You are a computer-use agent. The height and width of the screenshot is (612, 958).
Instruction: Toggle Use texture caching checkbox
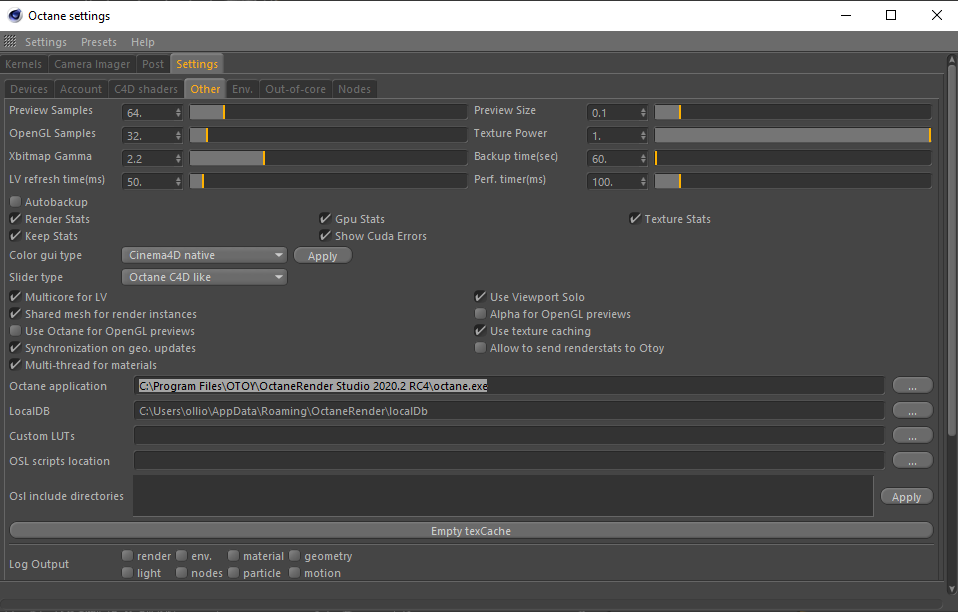click(x=480, y=331)
